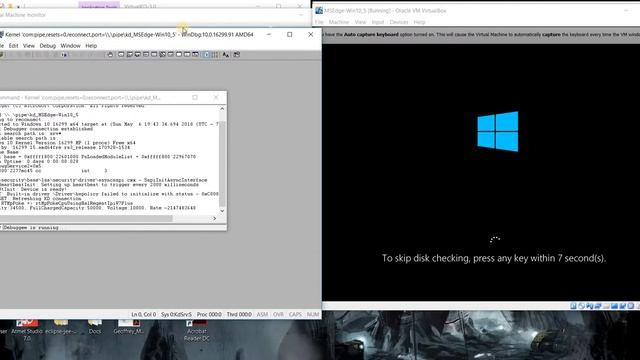Screen dimensions: 640x360
Task: Click Command window scroll down arrow
Action: [x=222, y=211]
